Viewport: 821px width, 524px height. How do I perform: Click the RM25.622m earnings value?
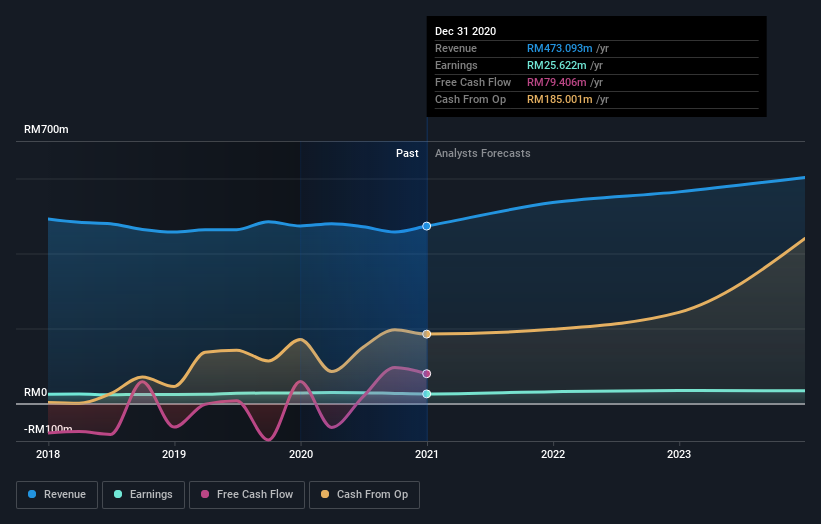556,65
